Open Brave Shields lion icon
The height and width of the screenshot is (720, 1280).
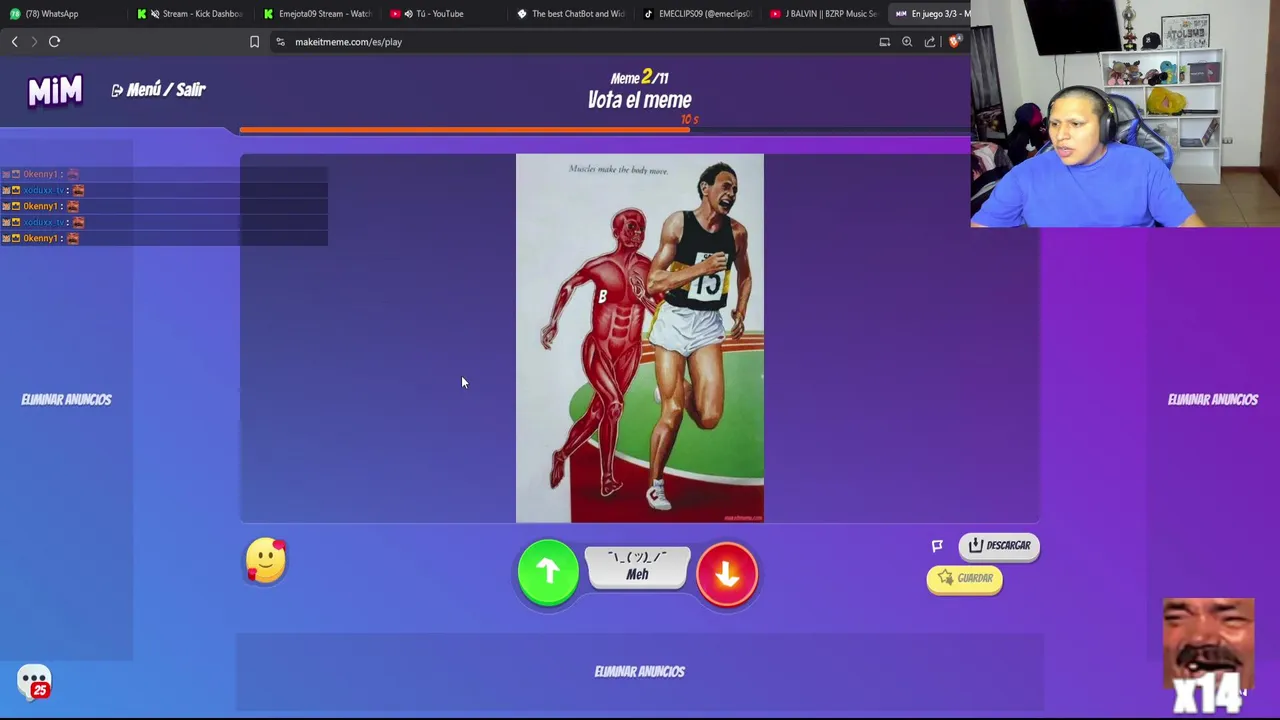point(955,42)
